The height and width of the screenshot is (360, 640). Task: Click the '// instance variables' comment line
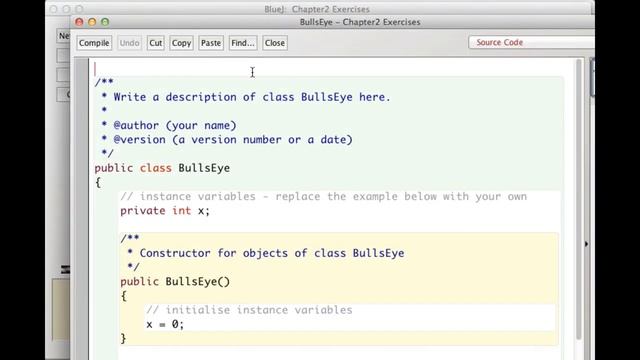(x=323, y=196)
